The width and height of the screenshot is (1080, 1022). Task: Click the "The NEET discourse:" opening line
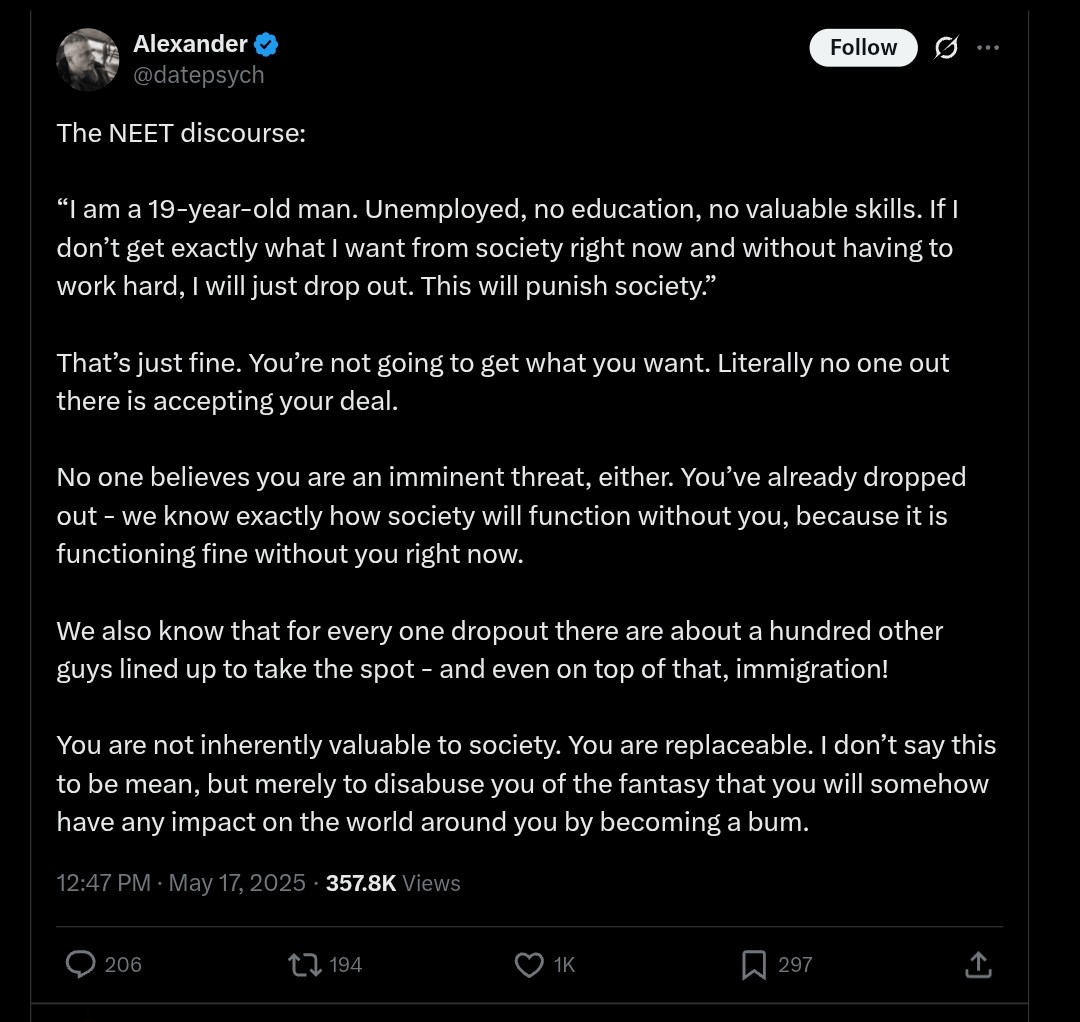pos(181,133)
